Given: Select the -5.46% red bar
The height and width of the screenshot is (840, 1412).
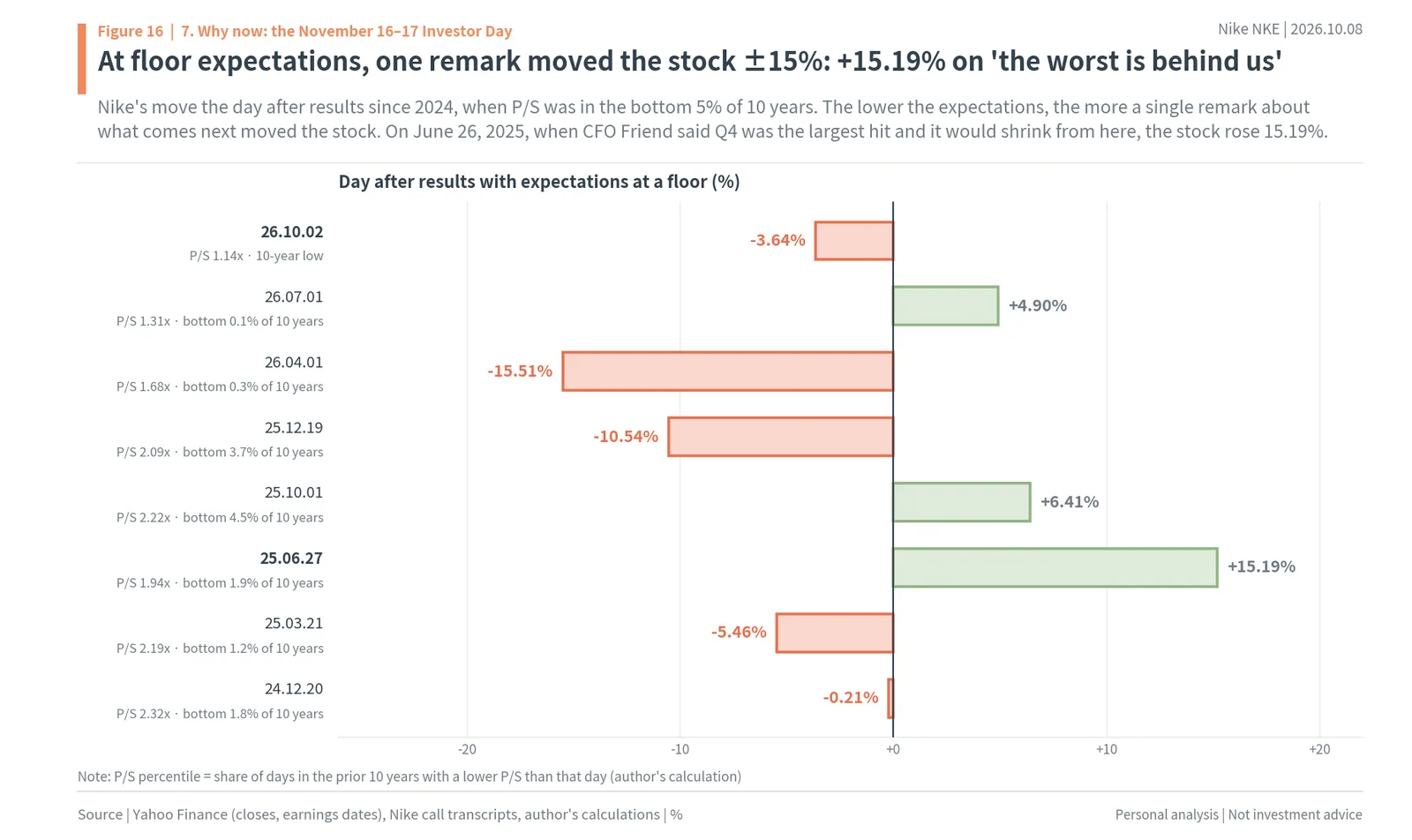Looking at the screenshot, I should (x=834, y=633).
